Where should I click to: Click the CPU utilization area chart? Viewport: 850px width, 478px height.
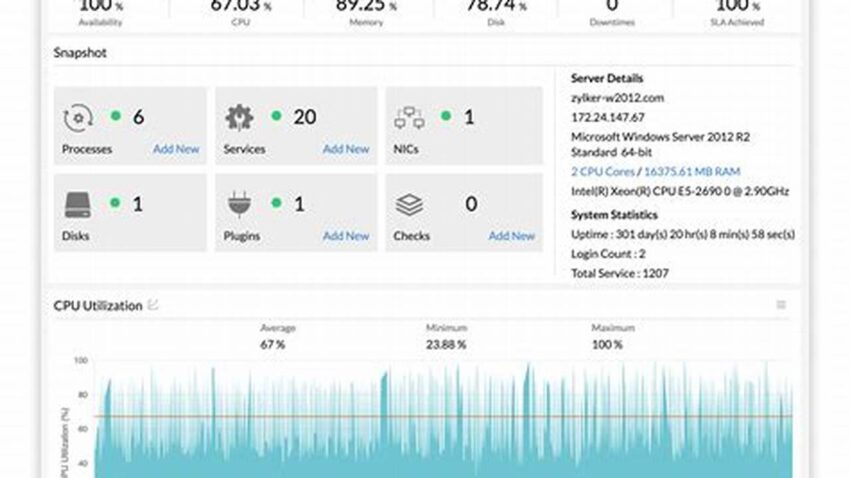coord(443,420)
